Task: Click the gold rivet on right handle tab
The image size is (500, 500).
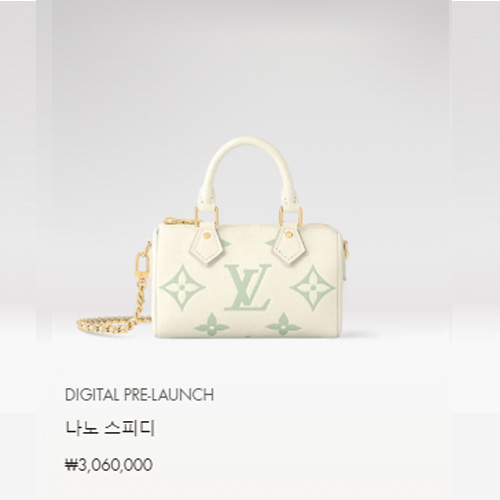Action: pos(288,235)
